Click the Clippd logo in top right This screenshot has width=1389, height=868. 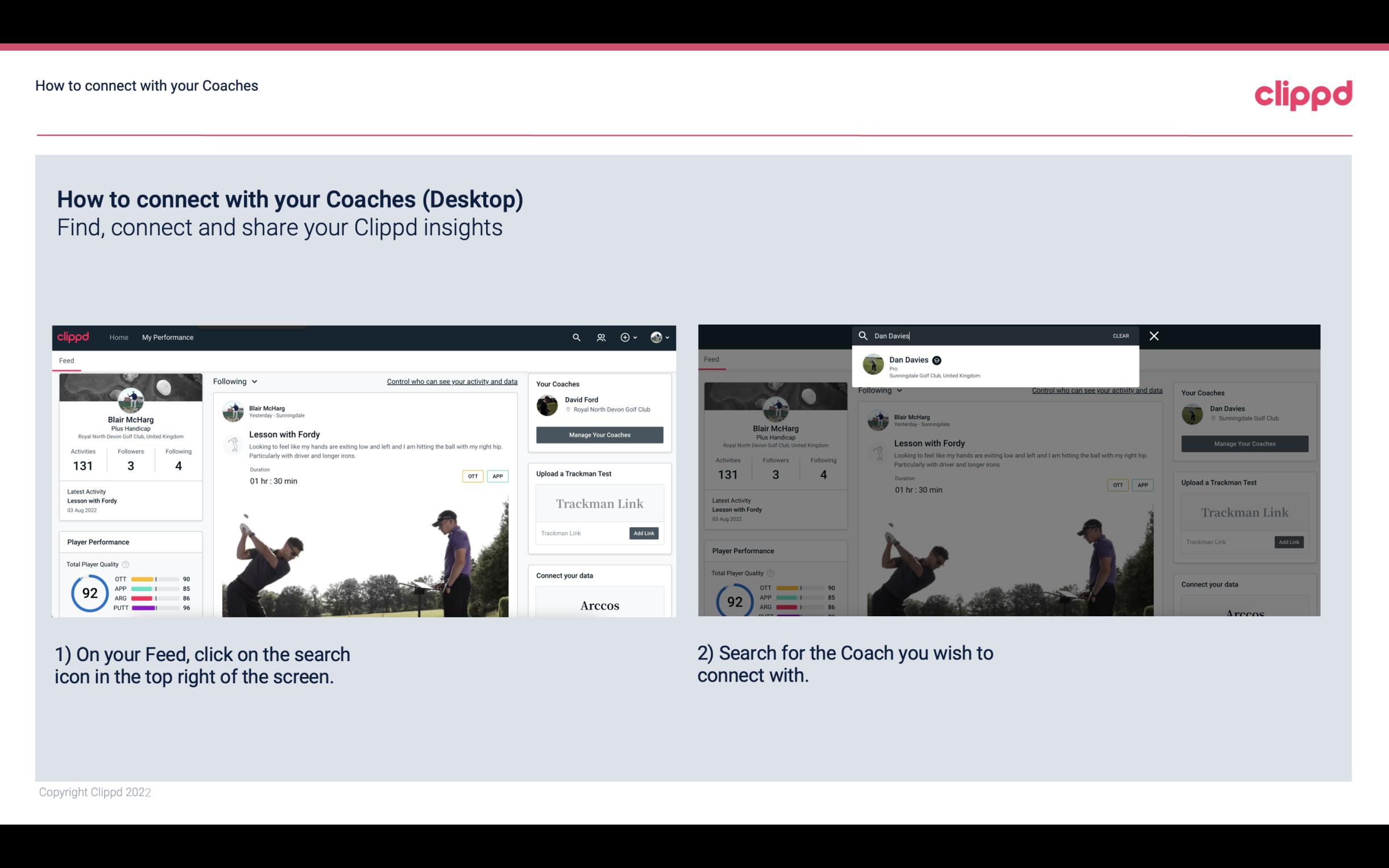[x=1303, y=93]
